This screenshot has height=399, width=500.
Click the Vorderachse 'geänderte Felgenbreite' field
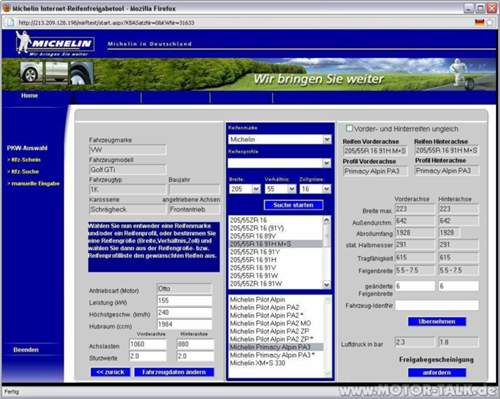click(415, 286)
